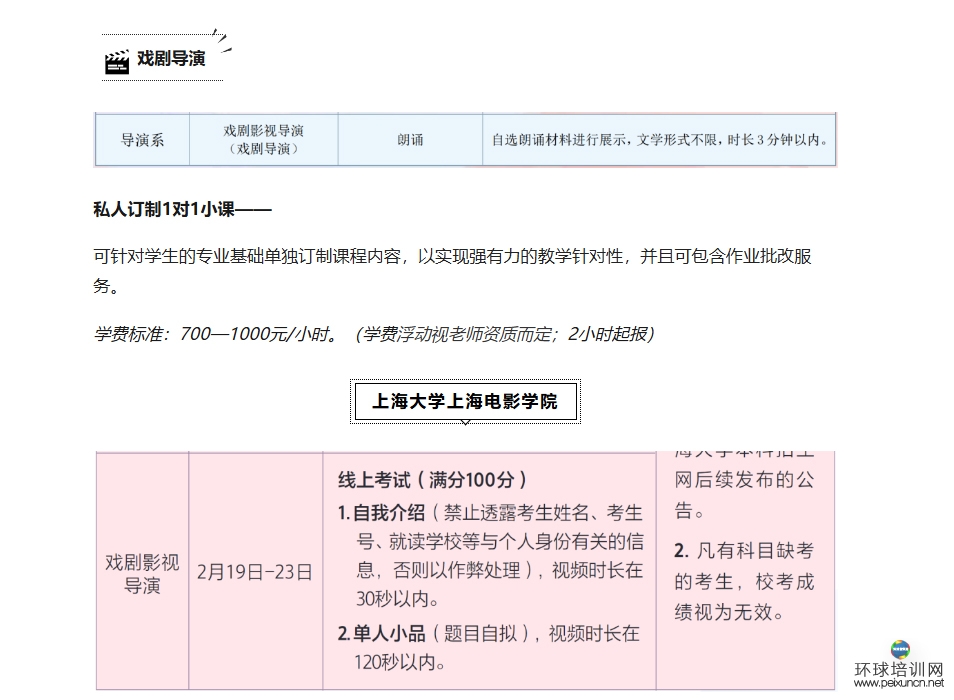
Task: Click the 线上考试（满分100分） heading
Action: click(x=433, y=480)
